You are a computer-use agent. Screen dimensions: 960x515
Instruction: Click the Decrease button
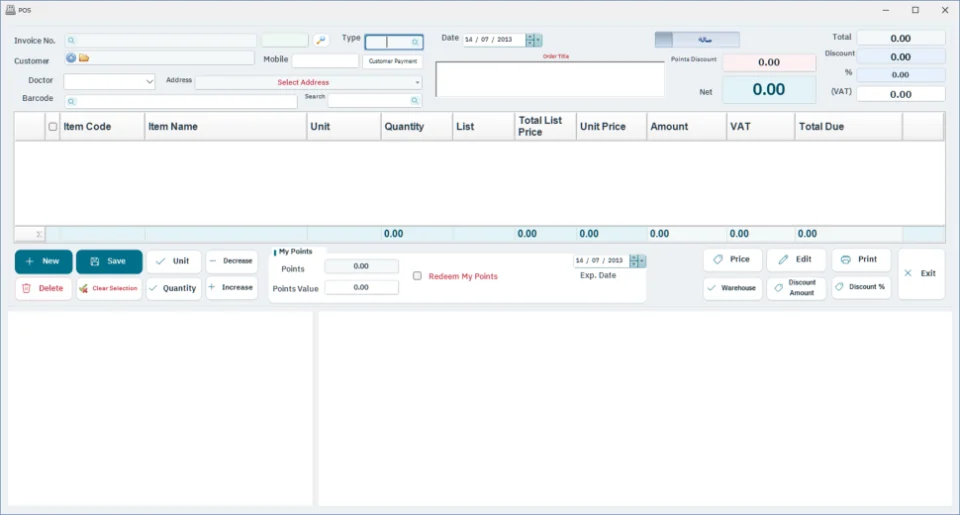pyautogui.click(x=231, y=261)
